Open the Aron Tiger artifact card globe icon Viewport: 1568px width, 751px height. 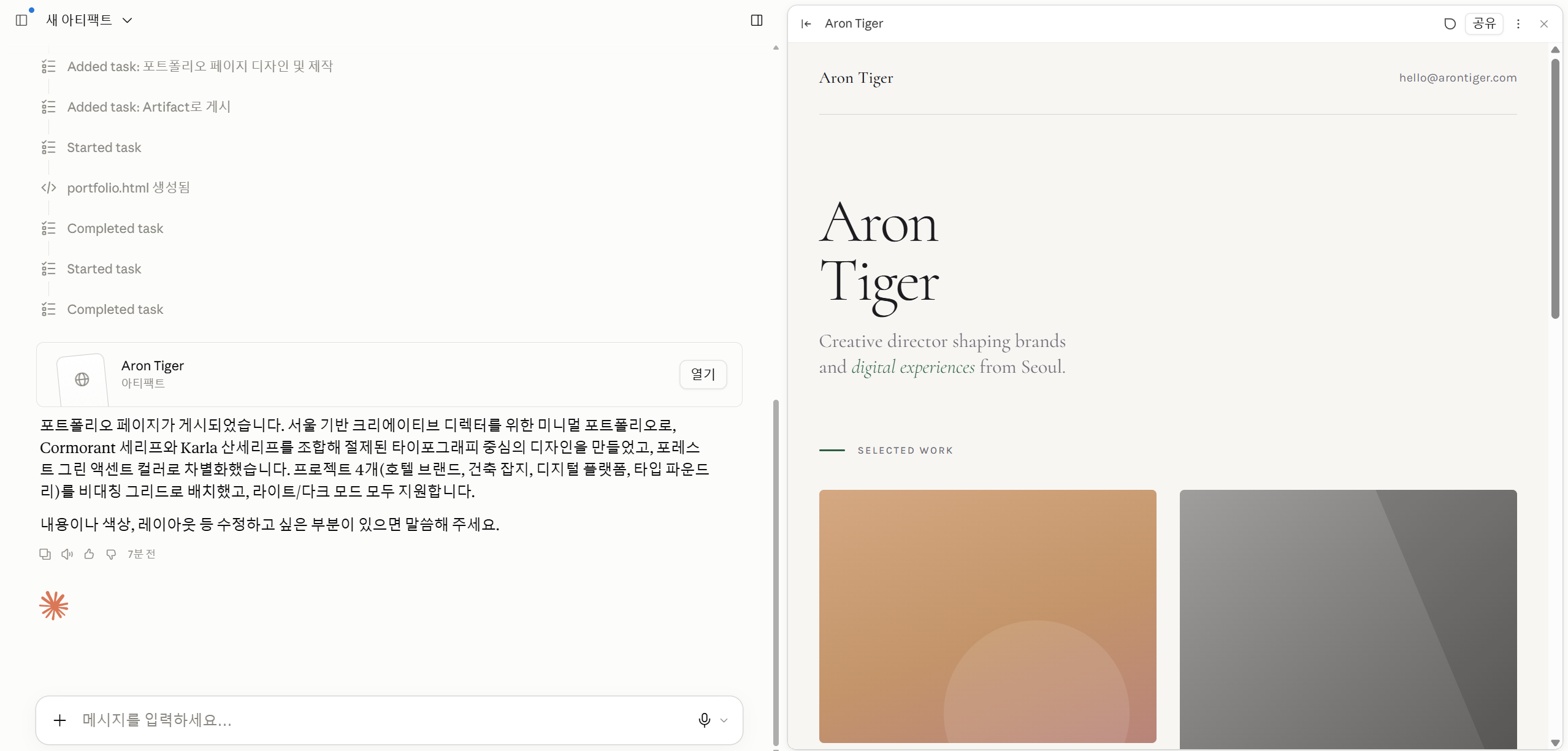click(x=82, y=379)
